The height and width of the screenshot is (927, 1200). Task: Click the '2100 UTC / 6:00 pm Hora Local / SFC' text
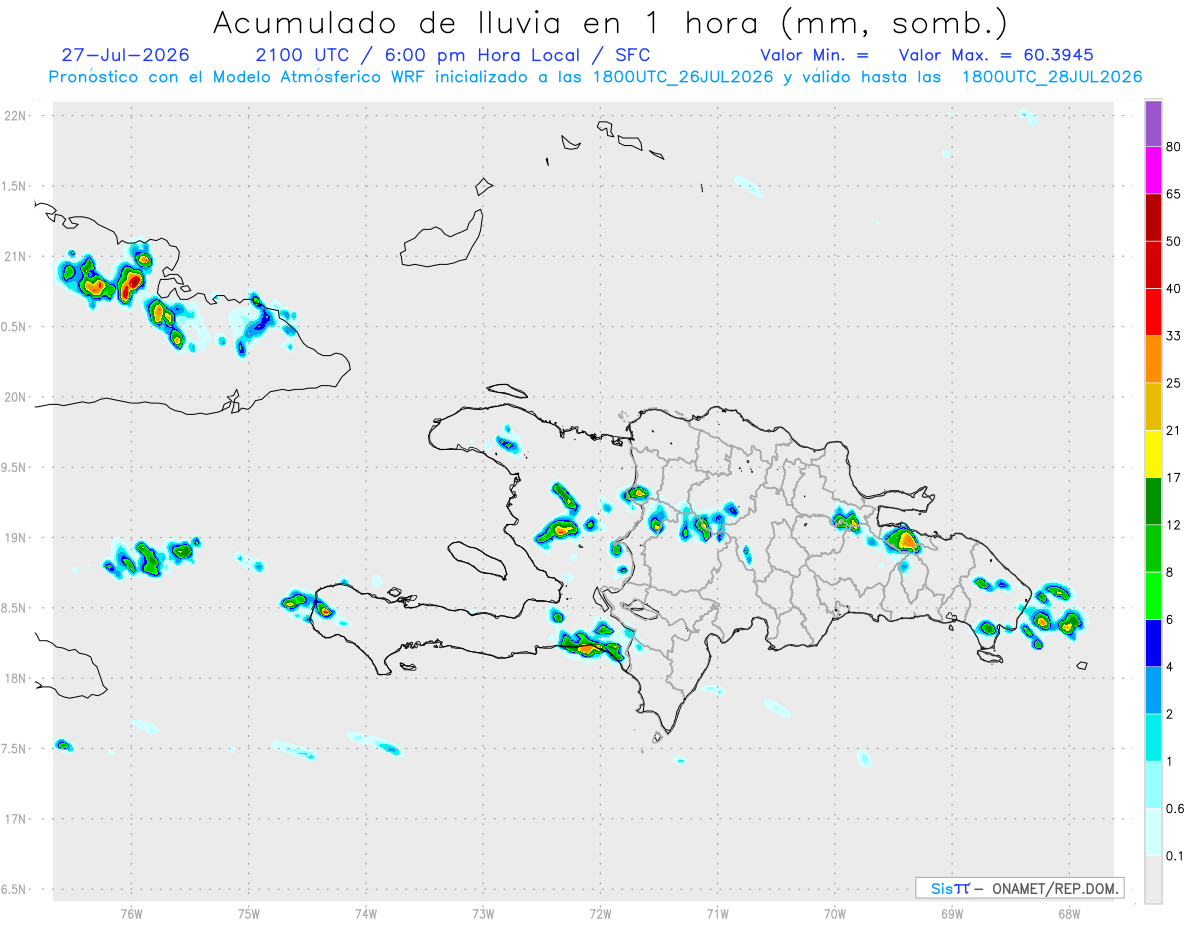(452, 55)
